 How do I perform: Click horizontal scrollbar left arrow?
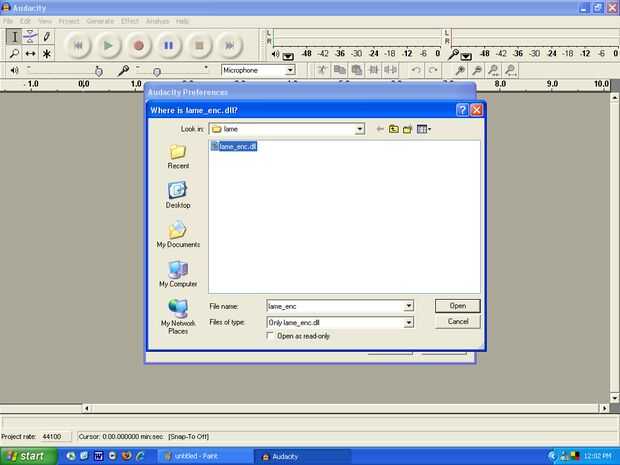pyautogui.click(x=87, y=408)
